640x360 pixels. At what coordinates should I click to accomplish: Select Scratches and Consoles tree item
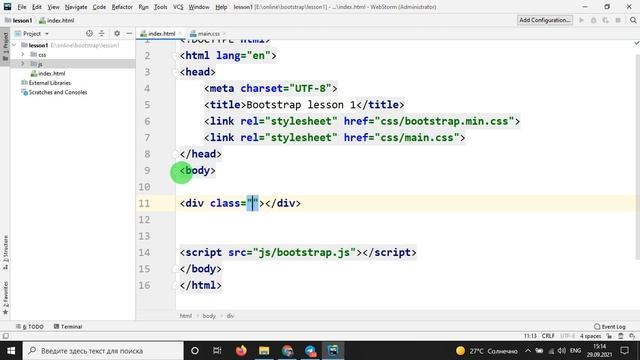[x=58, y=92]
